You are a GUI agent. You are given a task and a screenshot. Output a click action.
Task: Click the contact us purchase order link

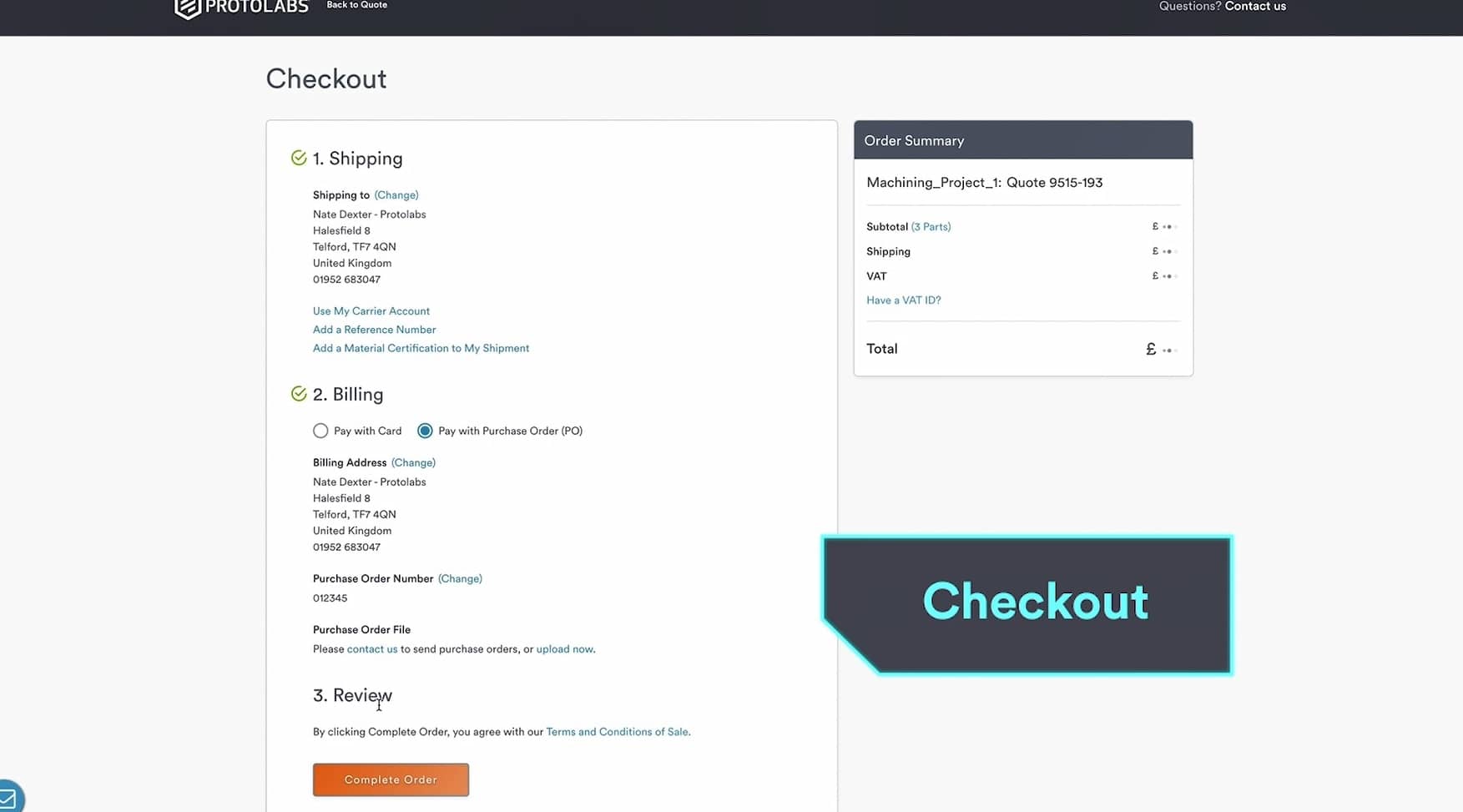[x=372, y=649]
